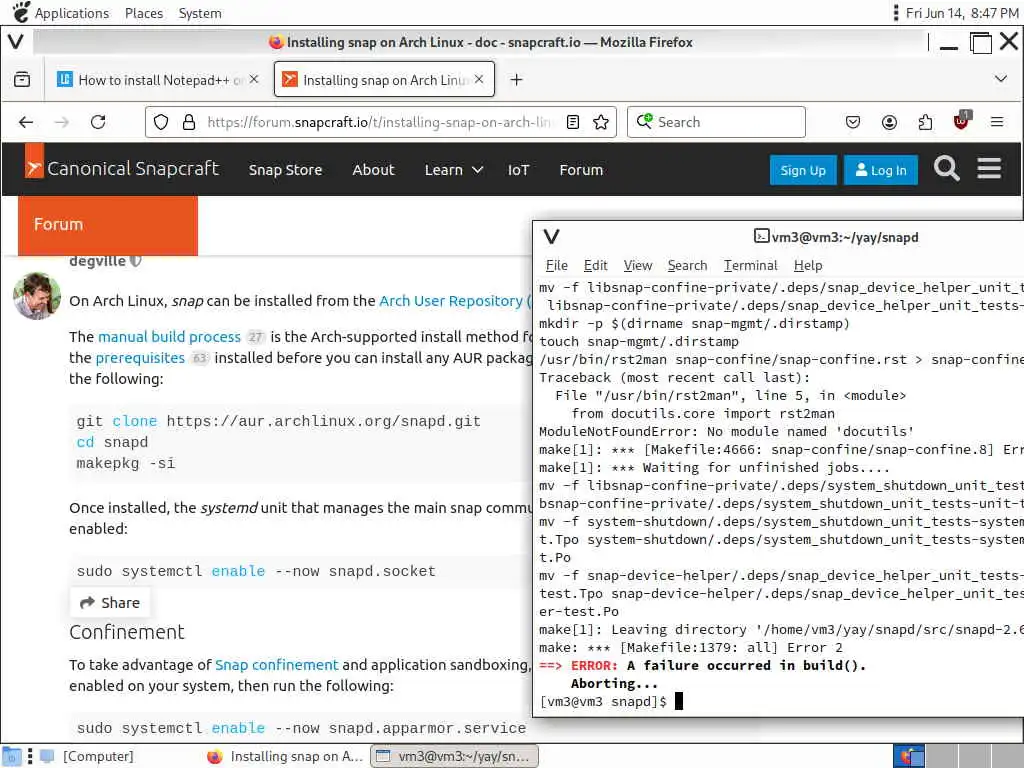Switch to How to install Notepad++ tab
The image size is (1024, 768).
[x=157, y=80]
